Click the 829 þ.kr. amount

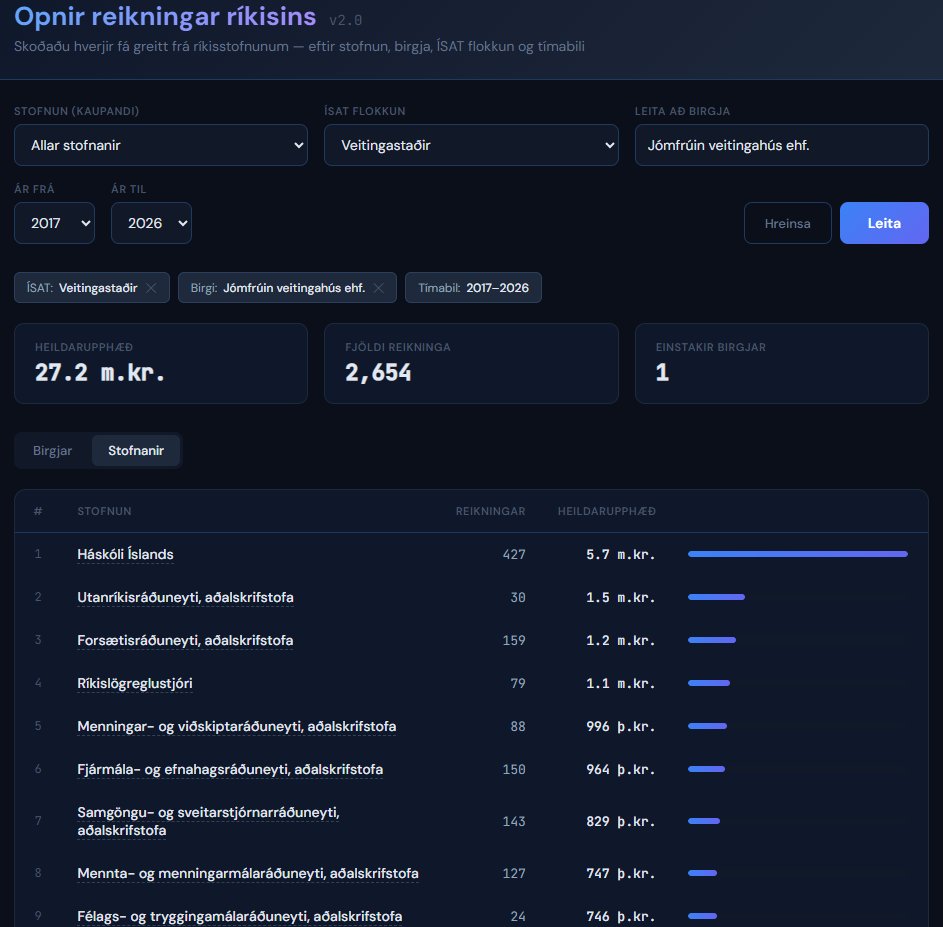coord(620,822)
